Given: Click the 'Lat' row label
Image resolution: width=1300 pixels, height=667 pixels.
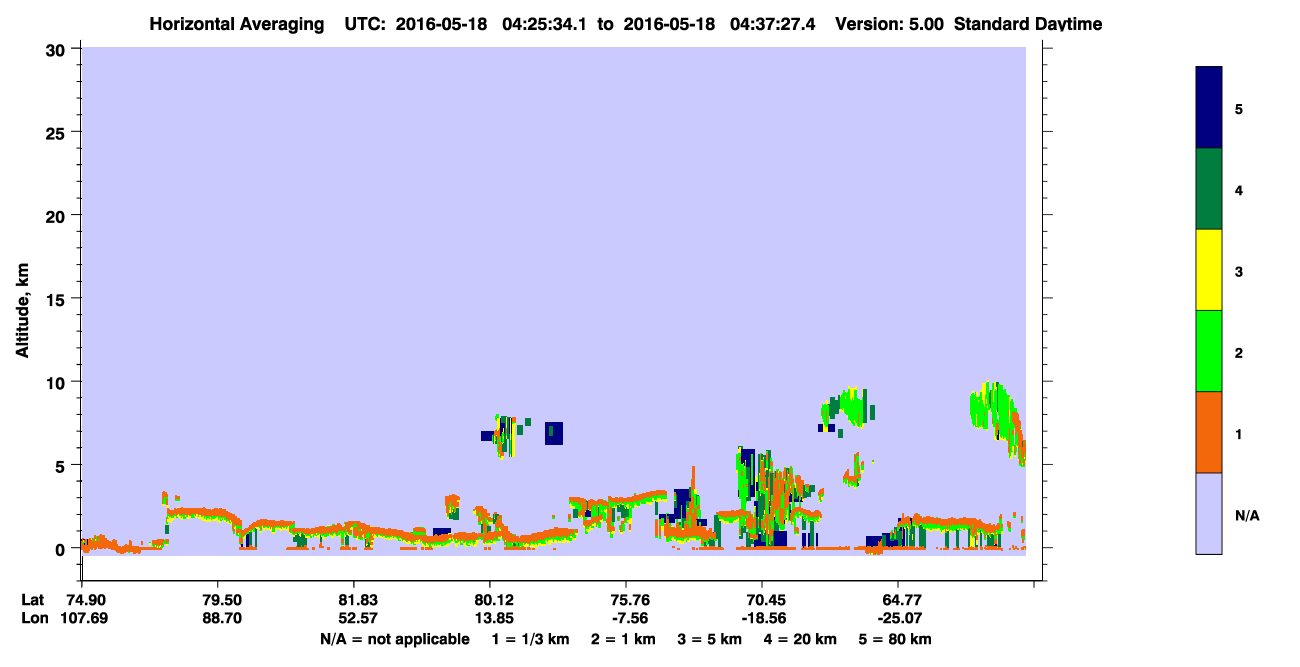Looking at the screenshot, I should 33,600.
